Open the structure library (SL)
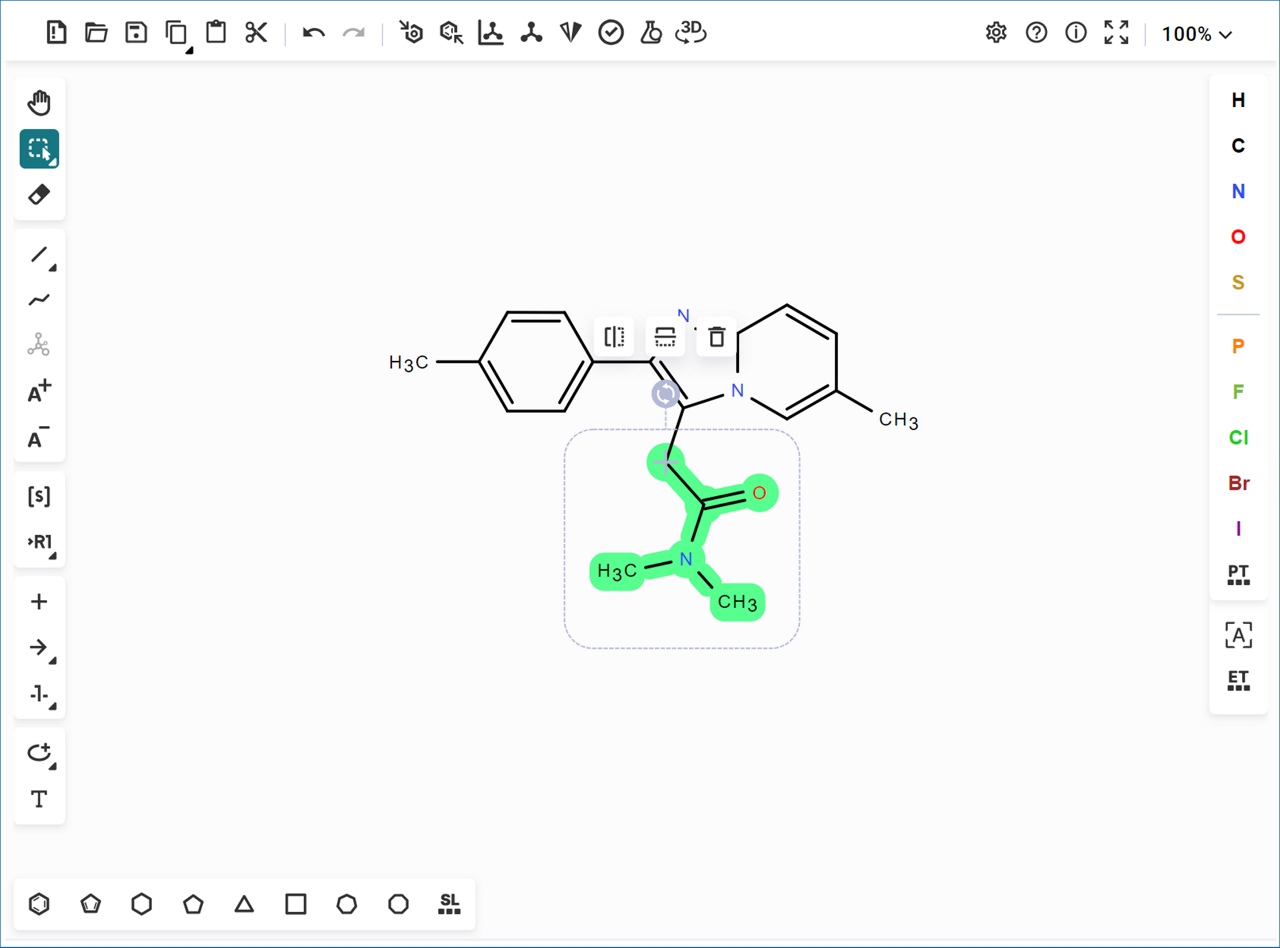Viewport: 1280px width, 948px height. click(x=449, y=904)
